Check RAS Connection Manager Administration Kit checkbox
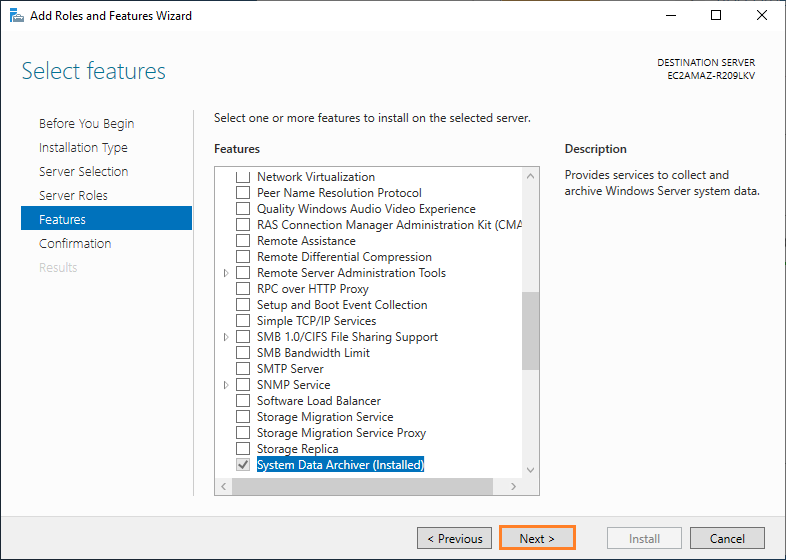This screenshot has width=786, height=560. pyautogui.click(x=243, y=225)
